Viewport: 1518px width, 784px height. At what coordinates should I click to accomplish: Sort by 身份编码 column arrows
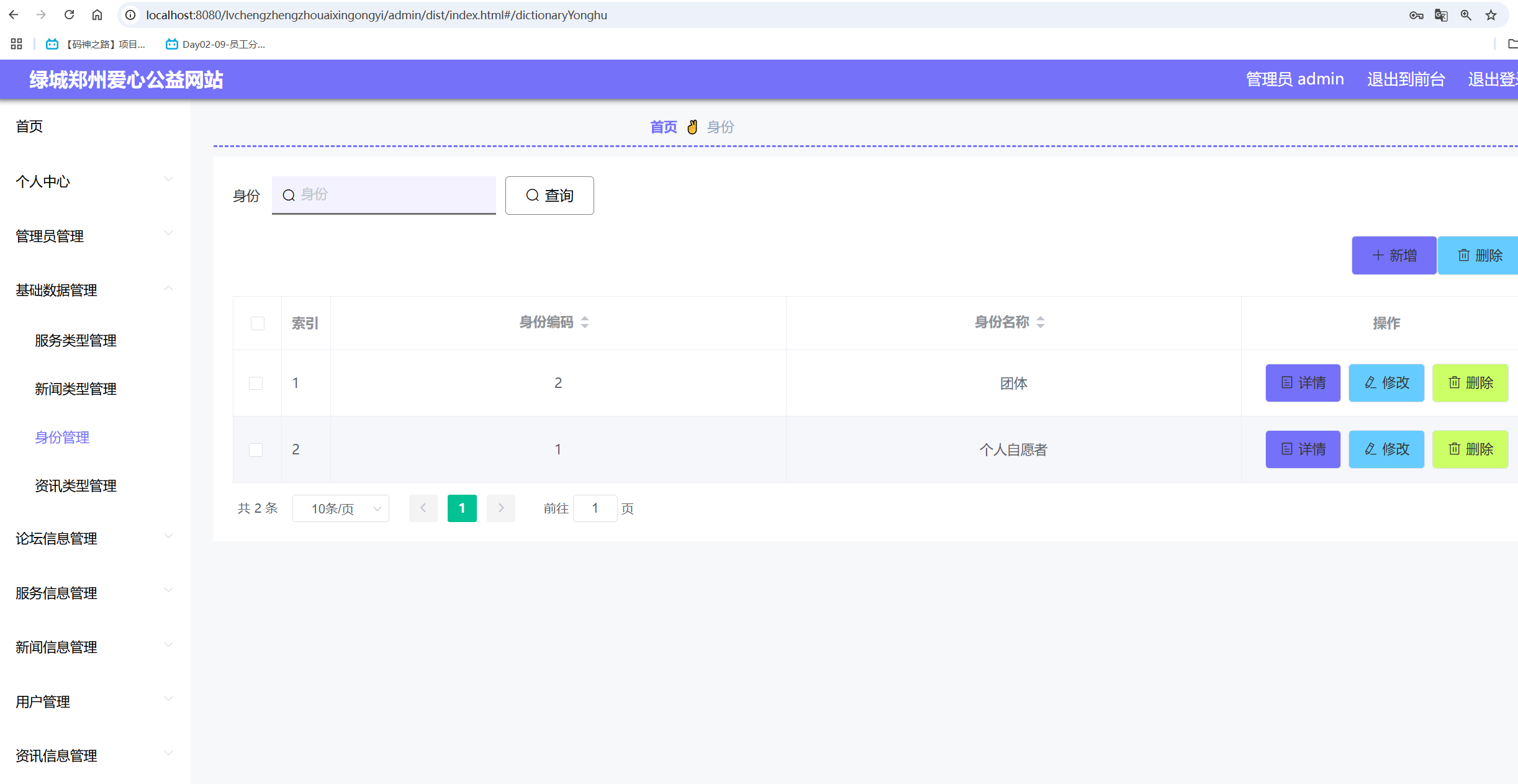click(x=585, y=322)
